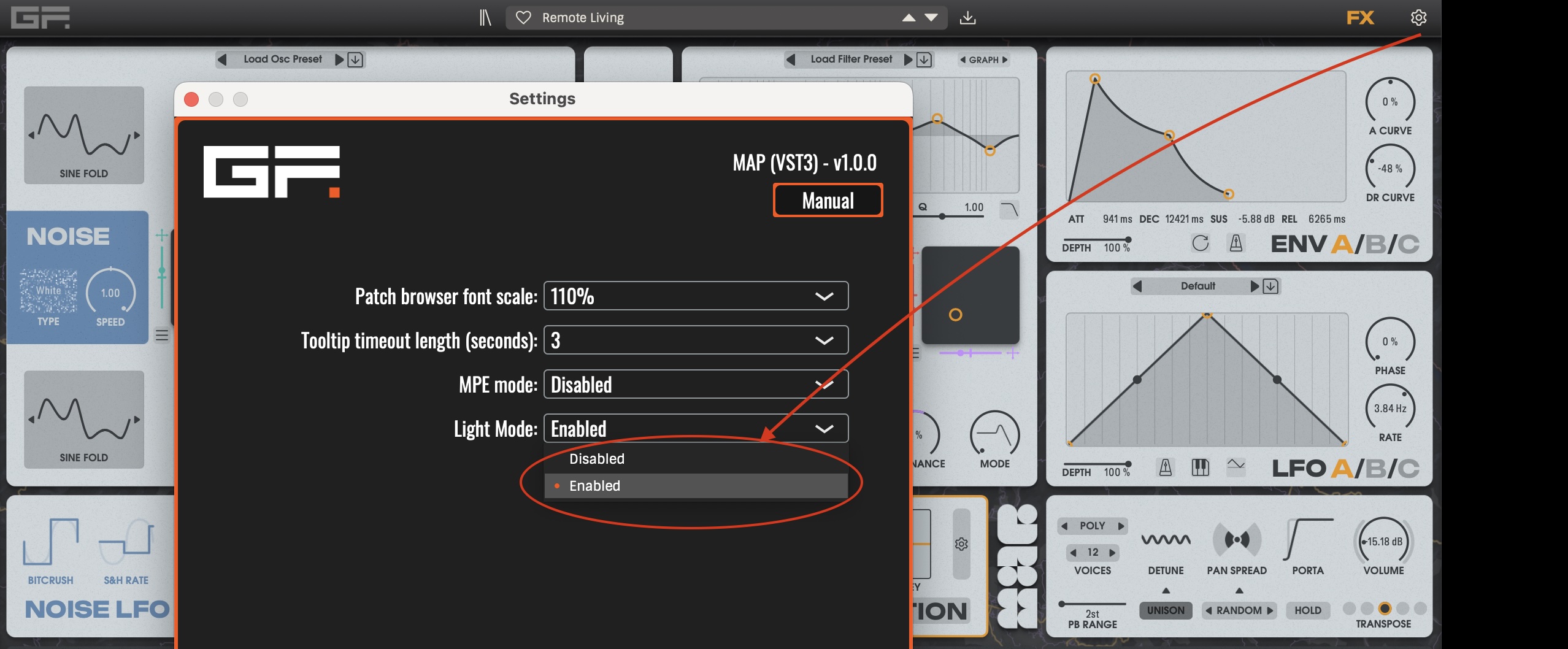Click the BITCRUSH icon in Noise LFO

50,542
